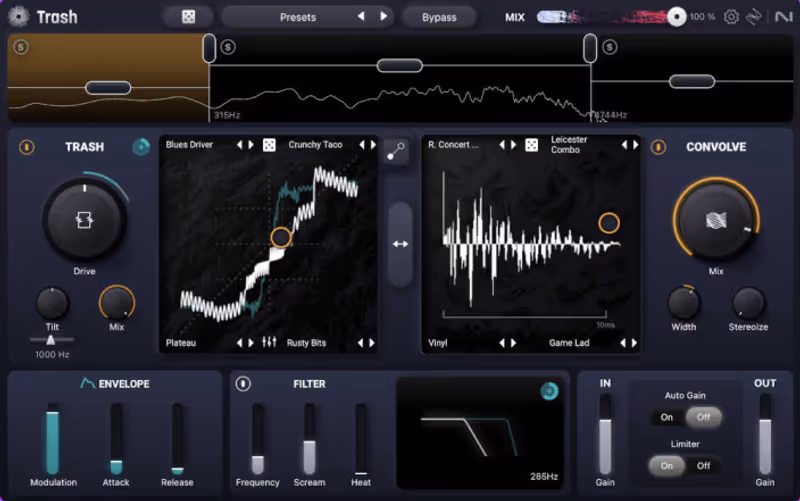This screenshot has width=800, height=501.
Task: Select next Rusty Bits distortion type
Action: (x=372, y=343)
